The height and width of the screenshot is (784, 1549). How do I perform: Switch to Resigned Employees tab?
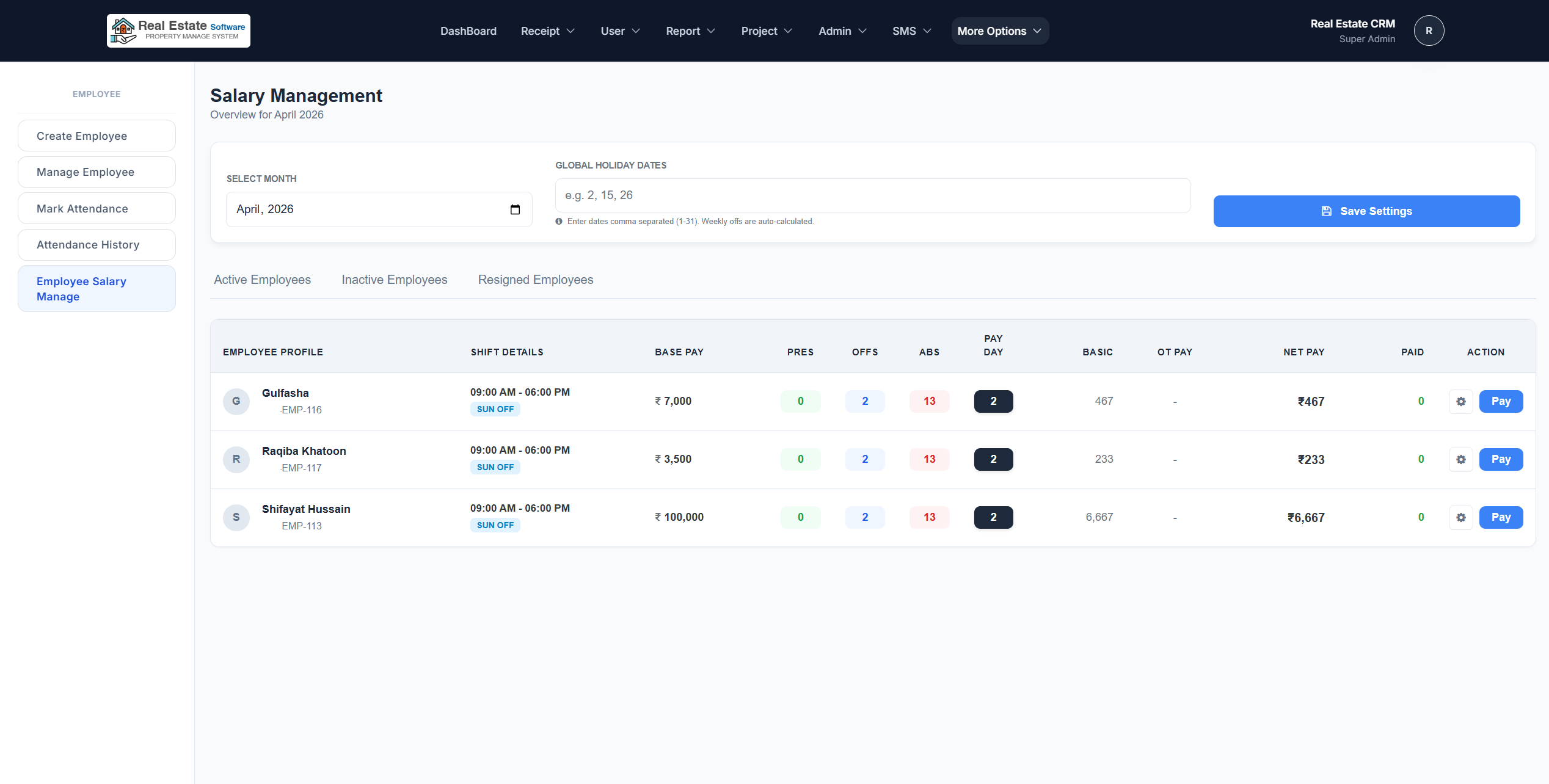[535, 280]
